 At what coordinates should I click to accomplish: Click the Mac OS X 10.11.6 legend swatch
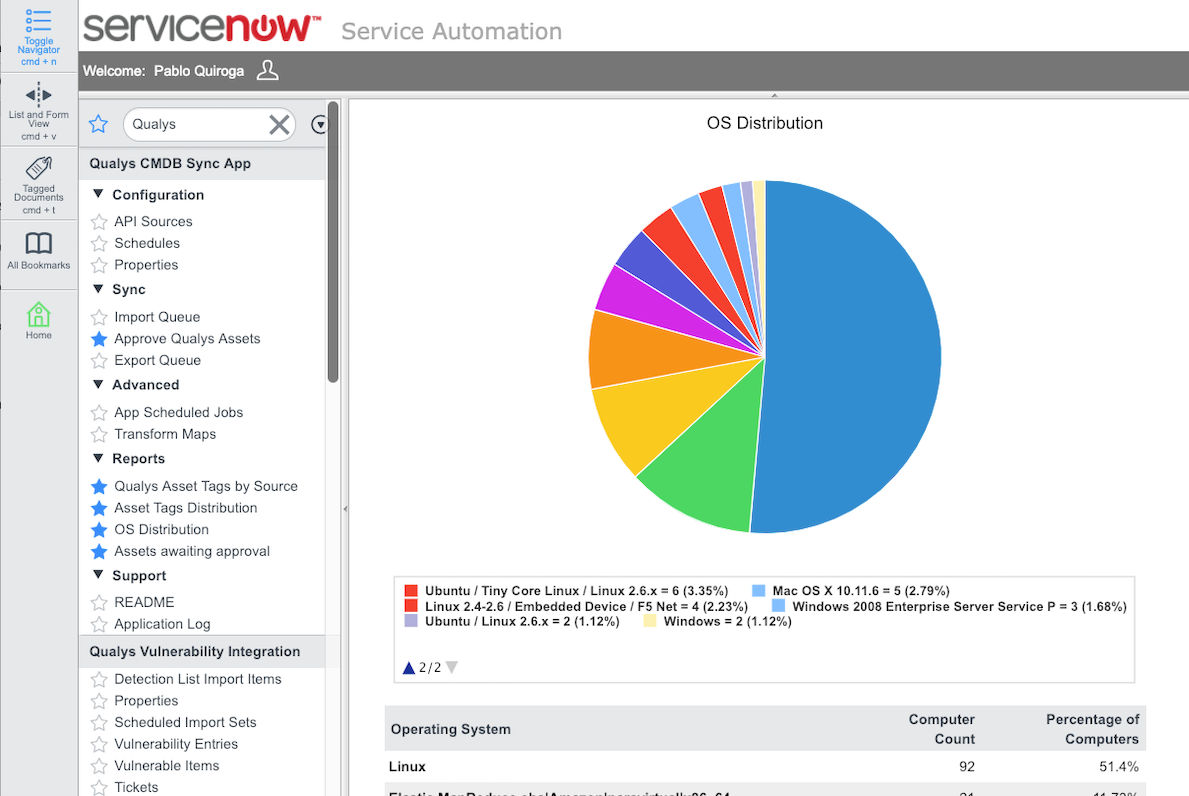point(758,591)
